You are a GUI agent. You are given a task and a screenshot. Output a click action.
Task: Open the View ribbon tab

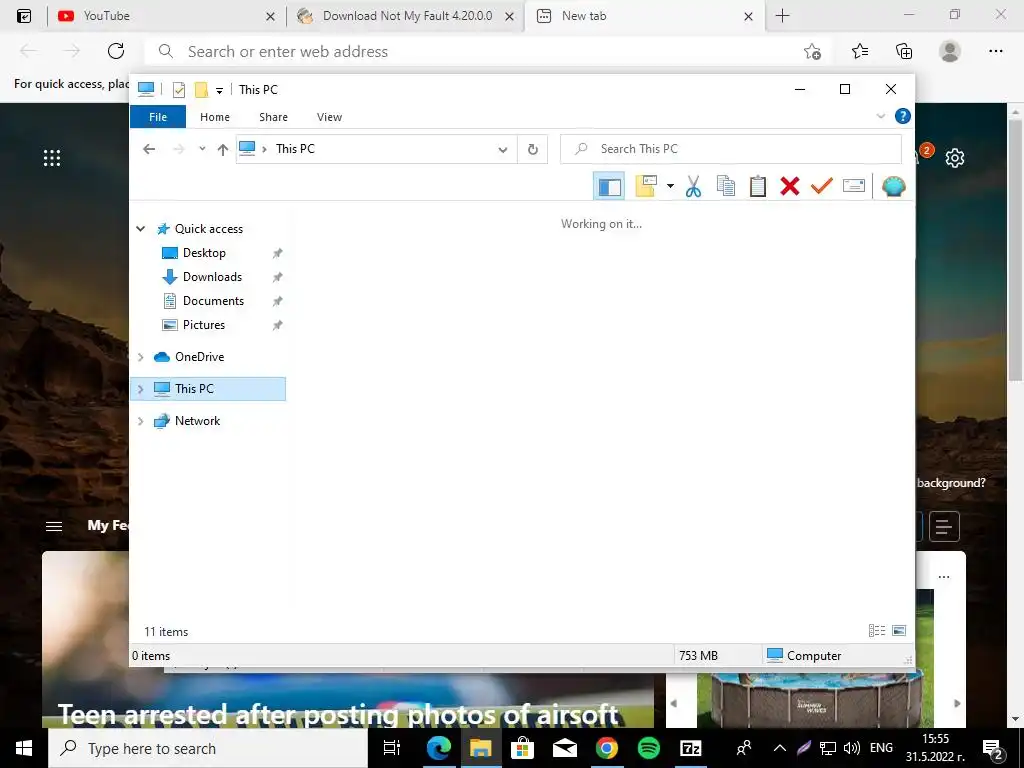click(x=329, y=117)
